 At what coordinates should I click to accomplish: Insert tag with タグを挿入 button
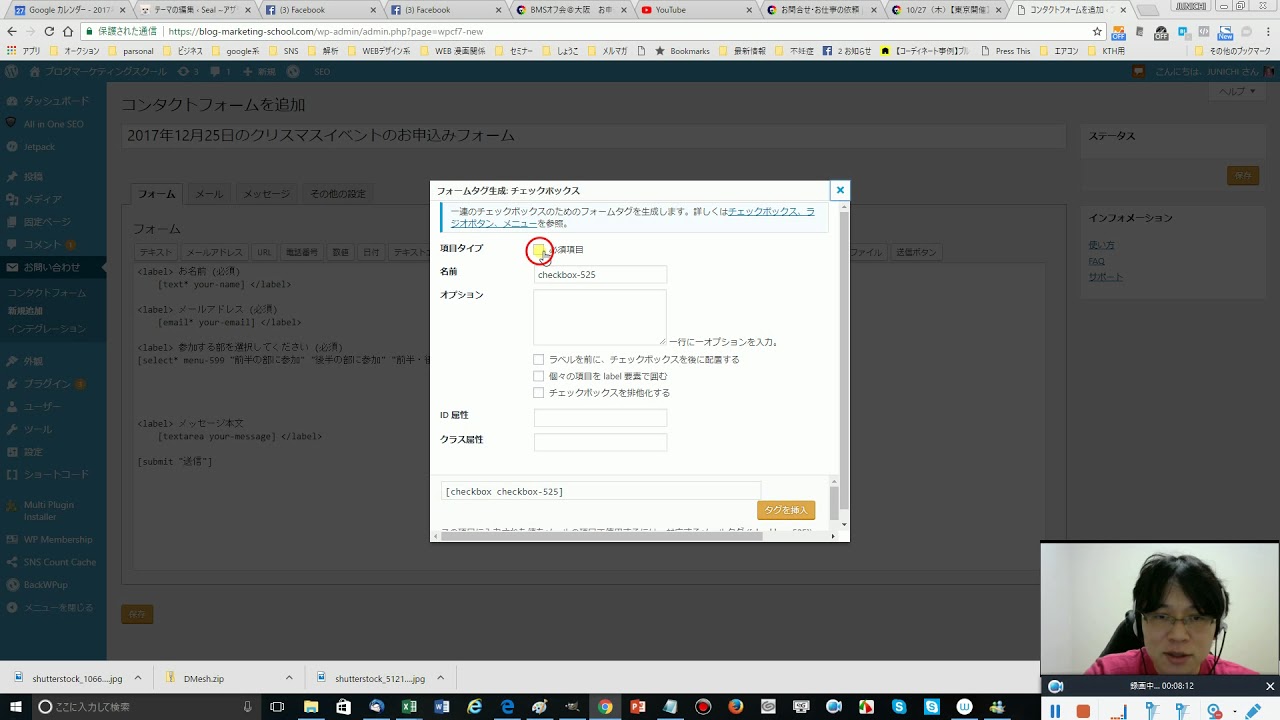point(786,510)
